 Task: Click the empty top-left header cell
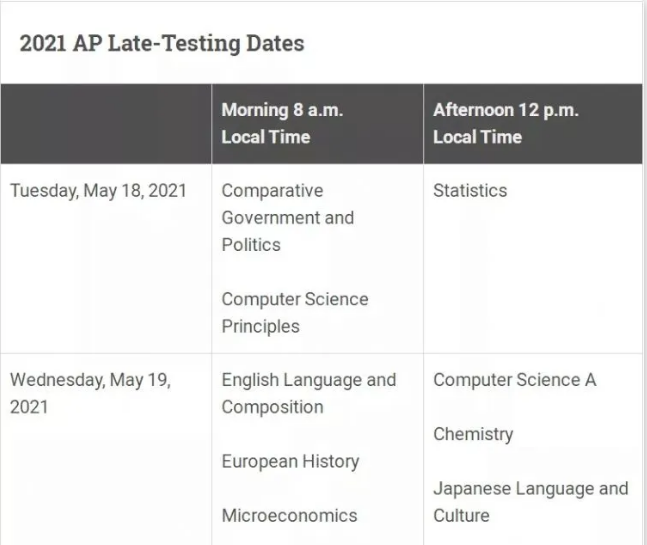tap(106, 124)
